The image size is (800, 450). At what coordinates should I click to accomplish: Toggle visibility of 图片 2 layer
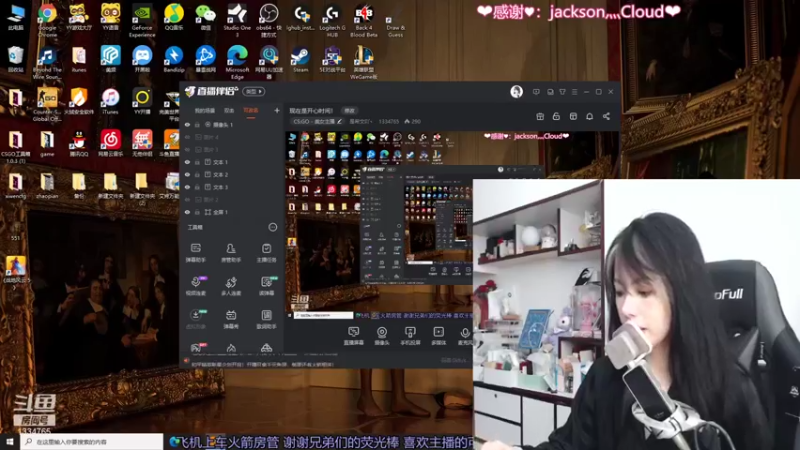(x=187, y=199)
